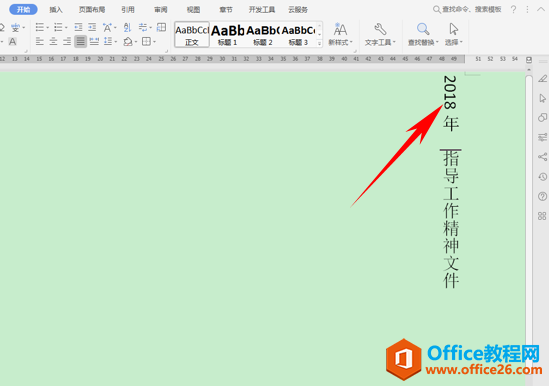This screenshot has width=549, height=387.
Task: Decrease paragraph indent
Action: (78, 27)
